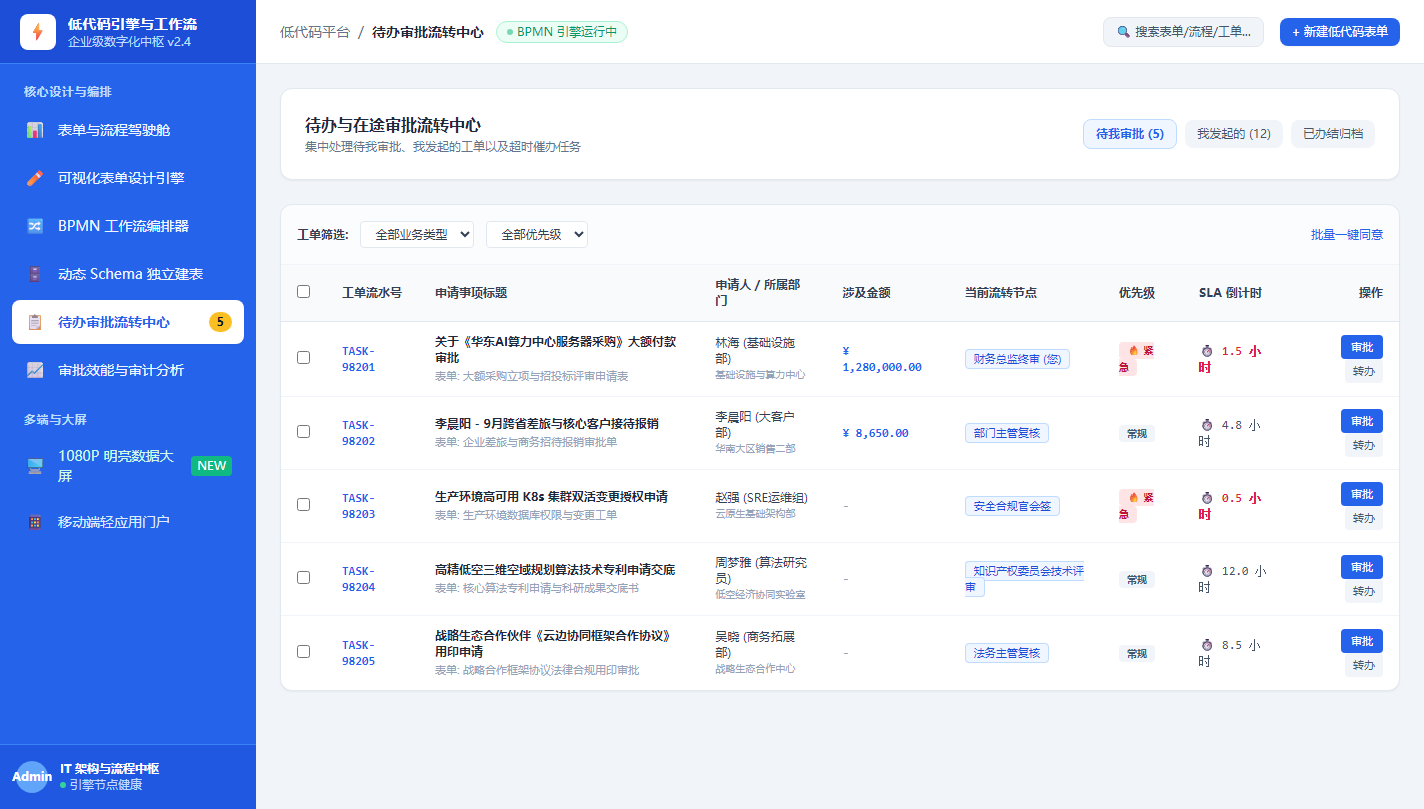Click the 新建低代码表单 button
Image resolution: width=1424 pixels, height=809 pixels.
pos(1340,32)
